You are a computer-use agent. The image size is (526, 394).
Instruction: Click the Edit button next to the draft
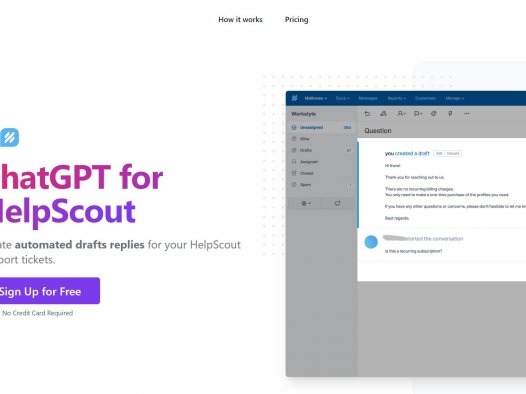439,154
